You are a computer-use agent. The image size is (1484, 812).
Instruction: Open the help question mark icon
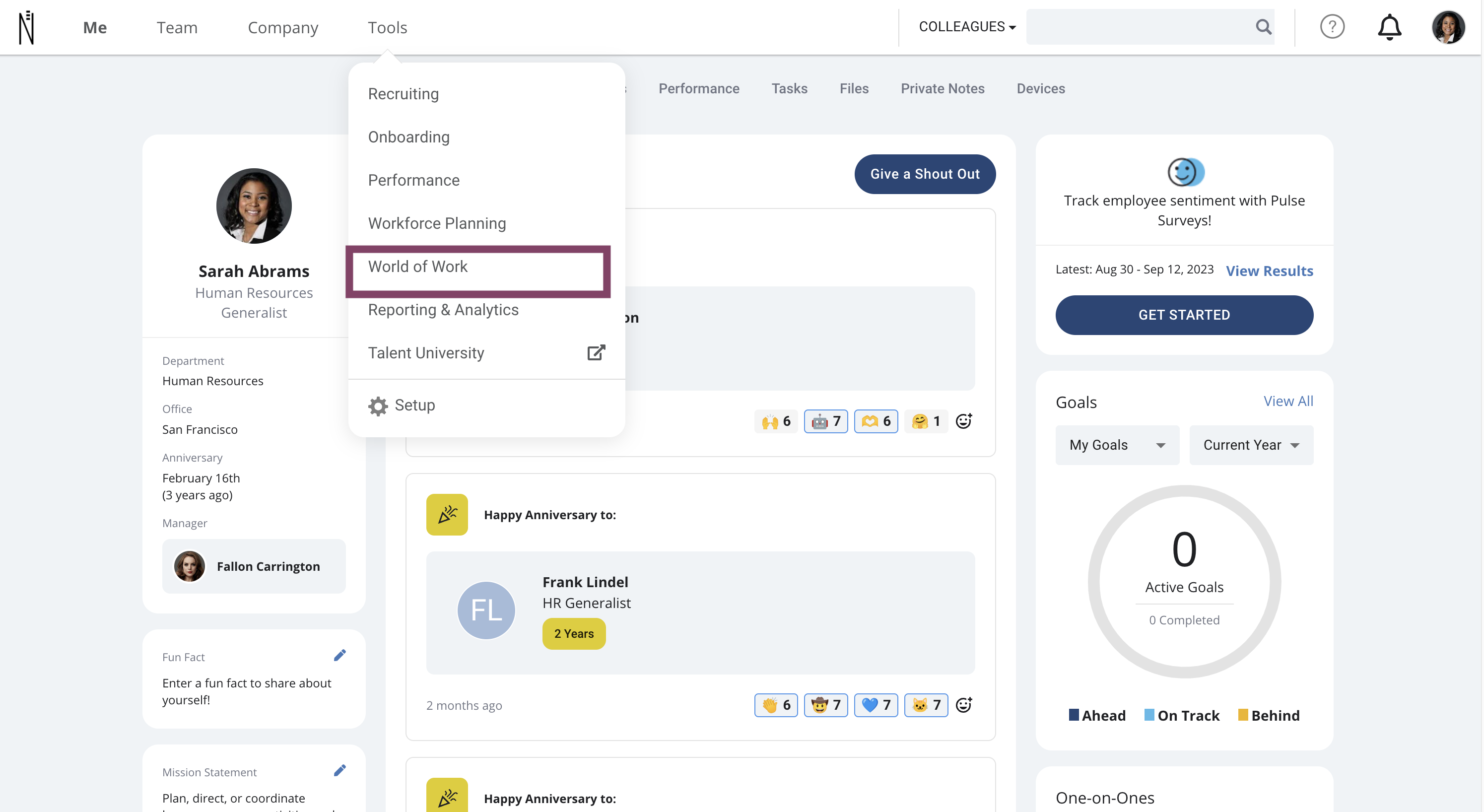tap(1332, 26)
